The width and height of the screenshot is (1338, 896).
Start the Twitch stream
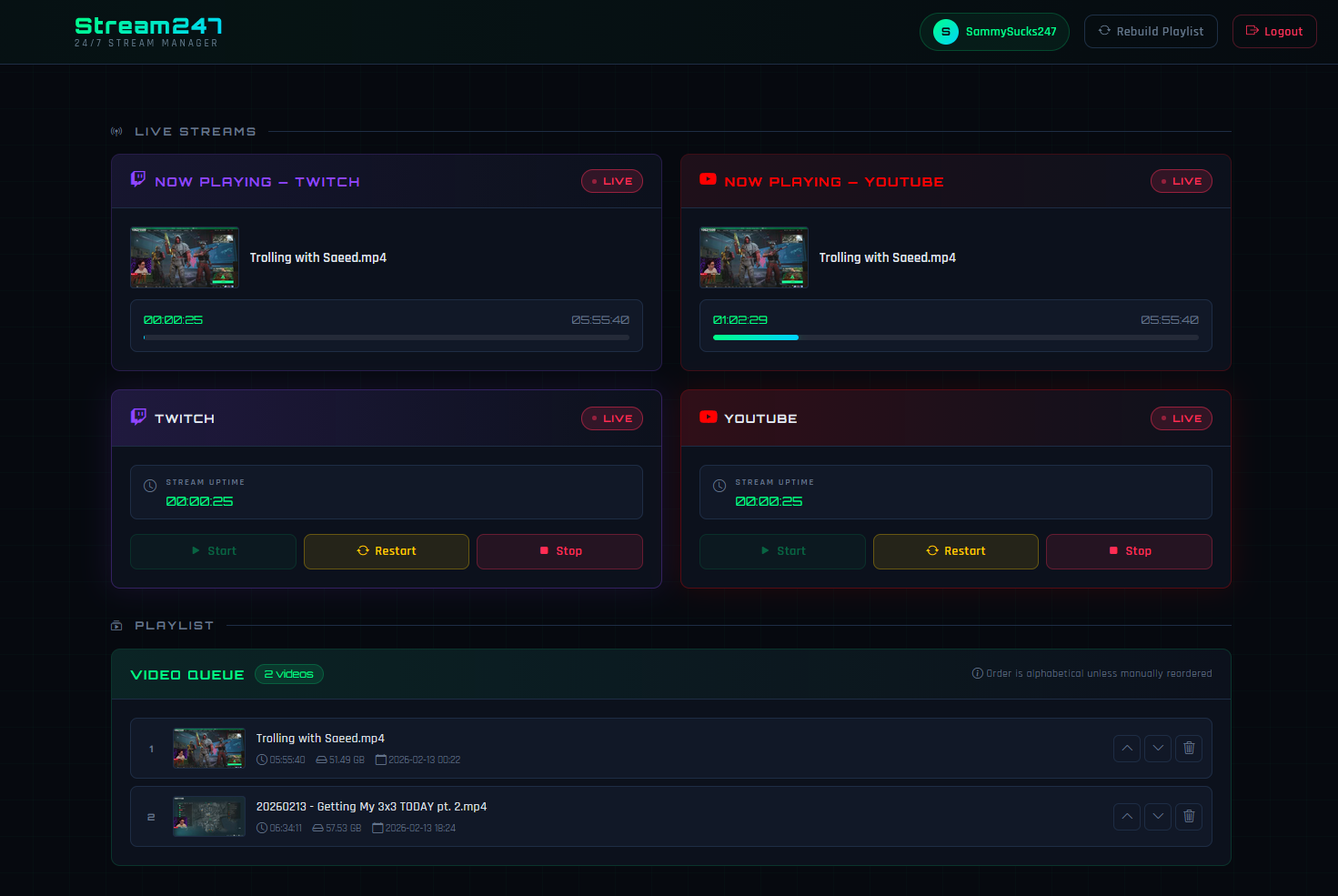tap(213, 551)
